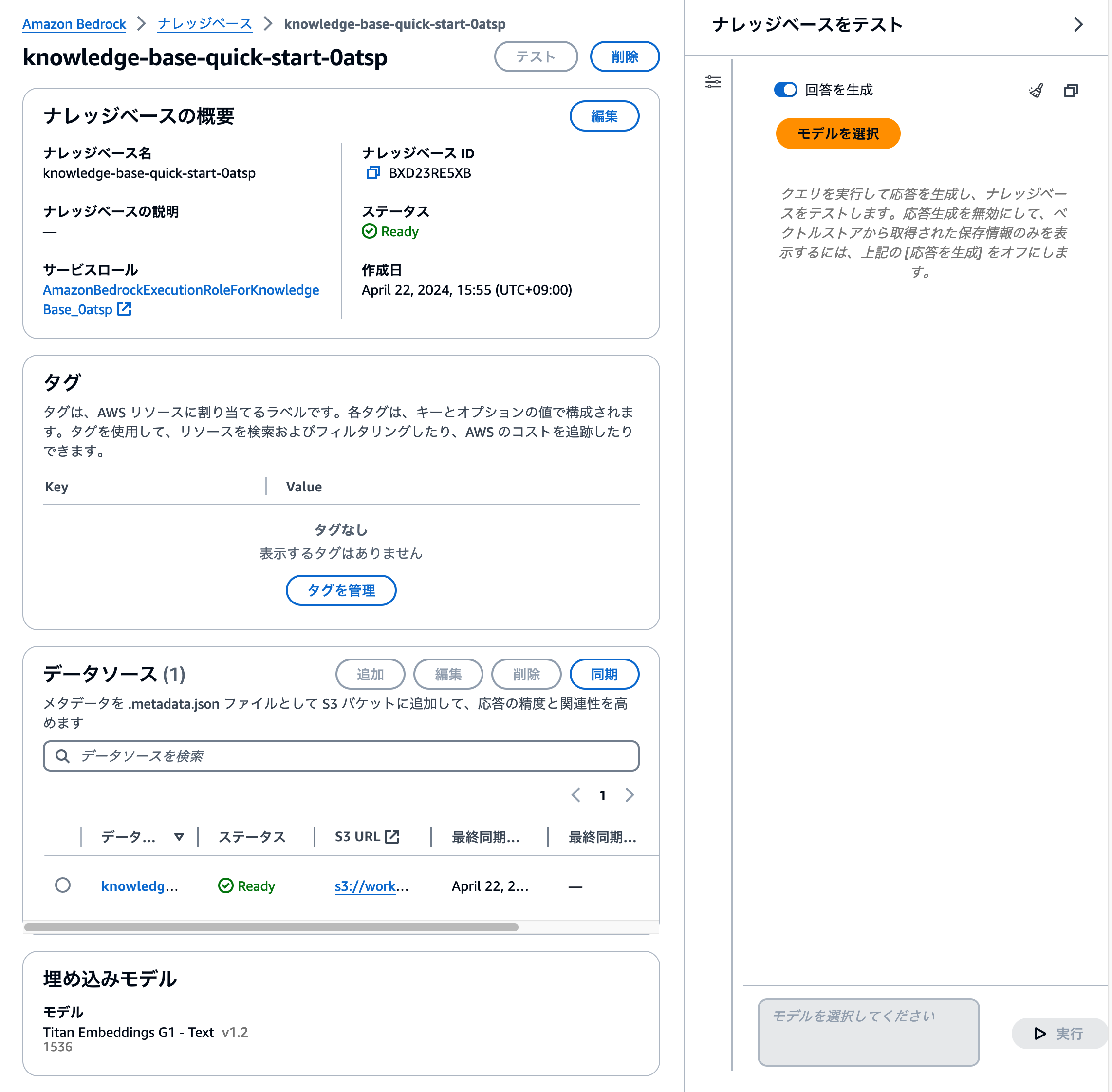
Task: Click the 同期 sync button
Action: point(604,674)
